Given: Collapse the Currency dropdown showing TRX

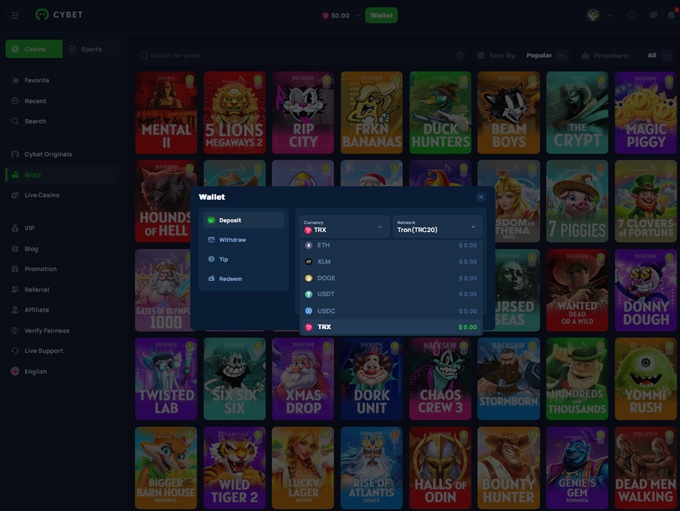Looking at the screenshot, I should tap(345, 227).
